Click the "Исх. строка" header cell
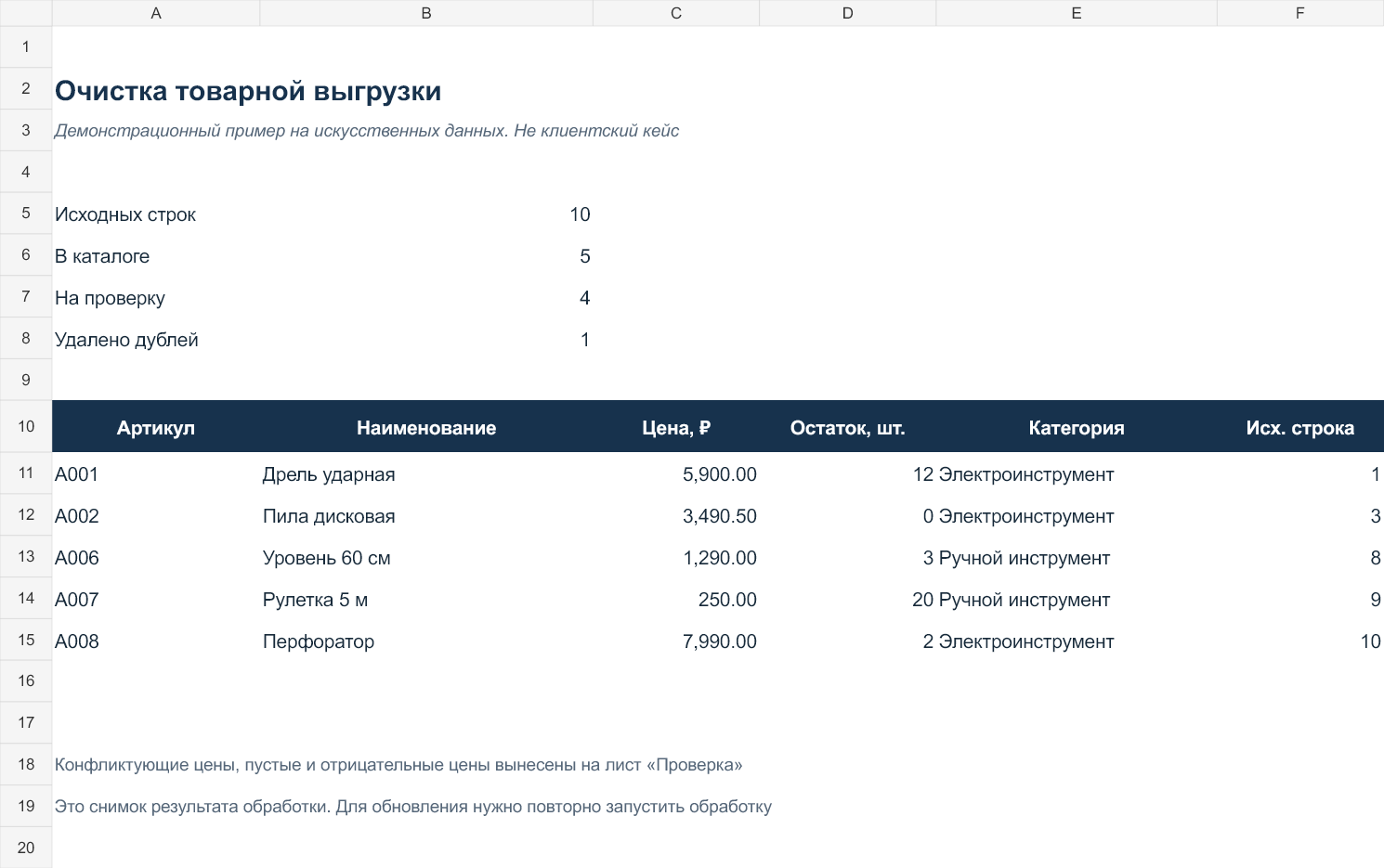 1300,427
